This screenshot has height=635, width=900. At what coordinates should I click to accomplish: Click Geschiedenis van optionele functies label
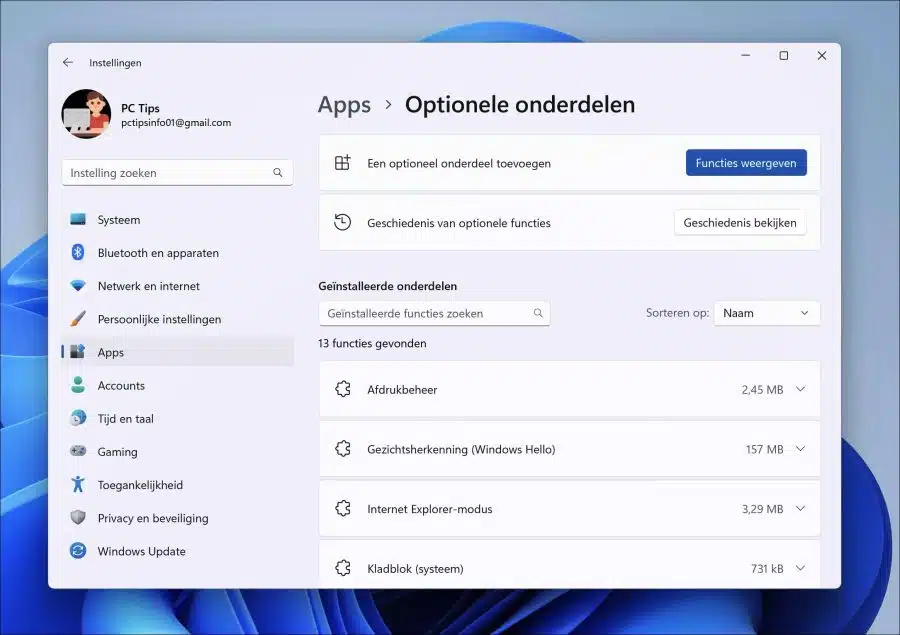click(x=459, y=223)
